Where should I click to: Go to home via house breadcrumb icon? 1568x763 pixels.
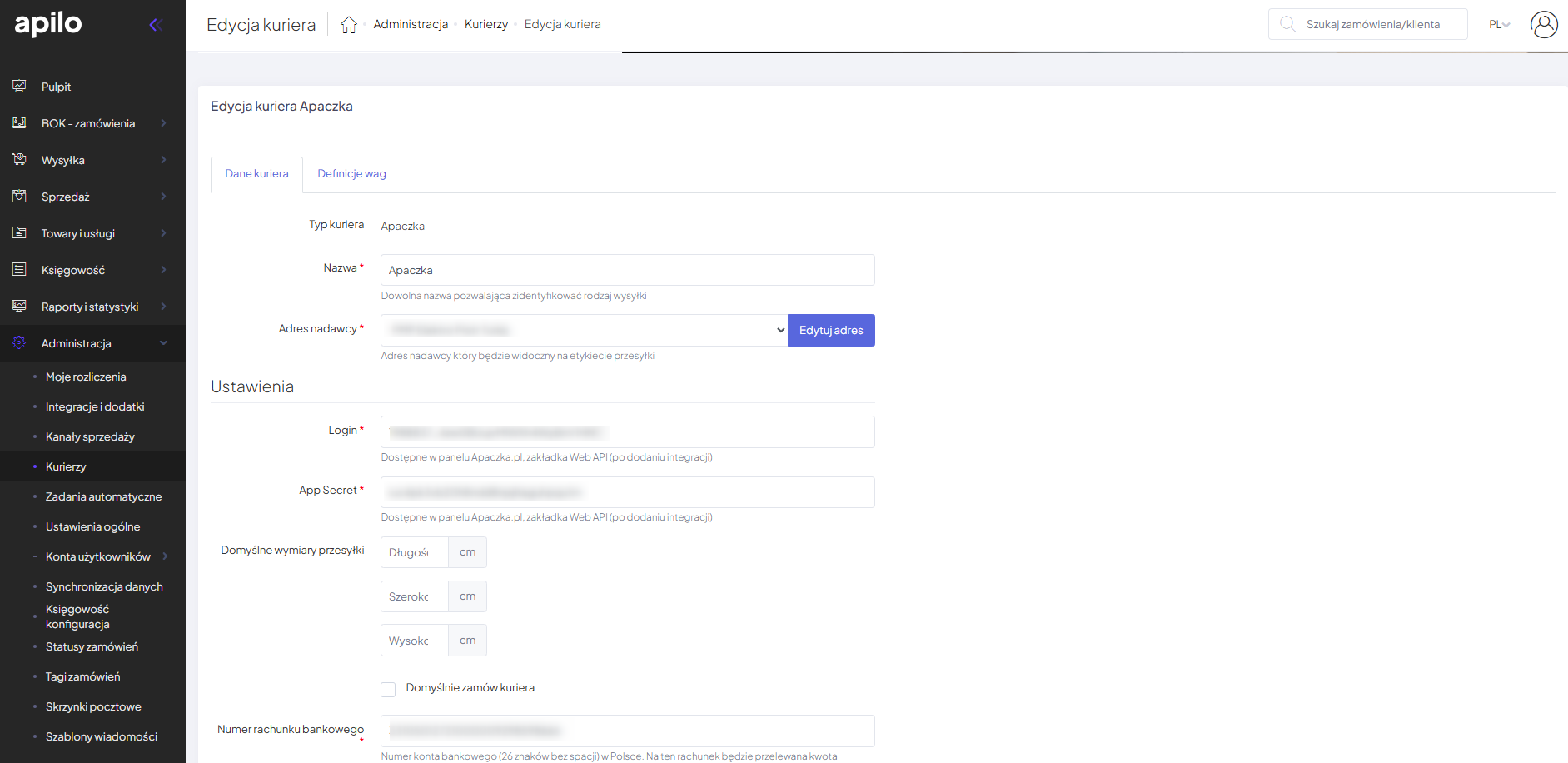(349, 25)
